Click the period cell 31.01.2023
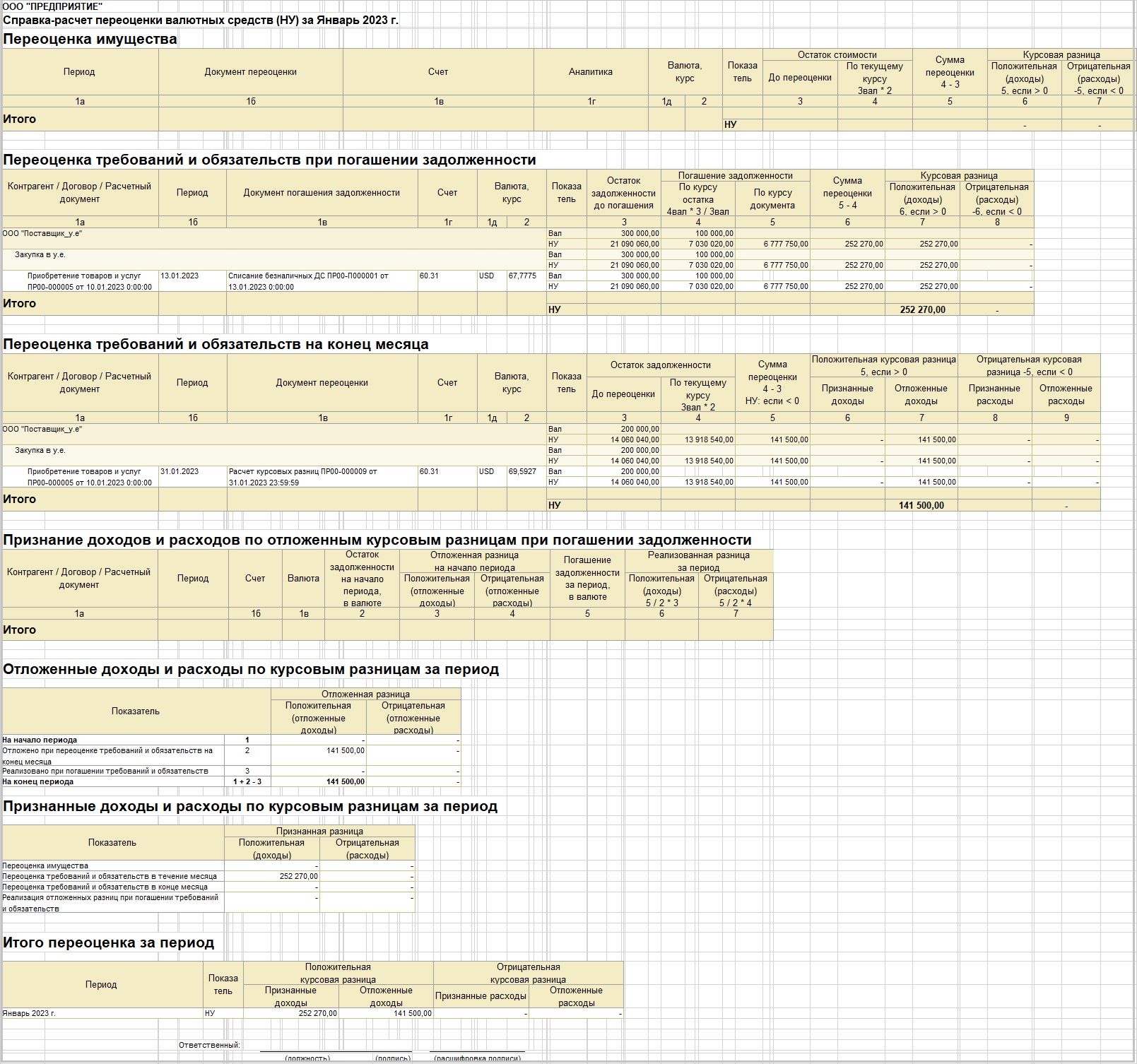Viewport: 1137px width, 1064px height. [x=179, y=472]
